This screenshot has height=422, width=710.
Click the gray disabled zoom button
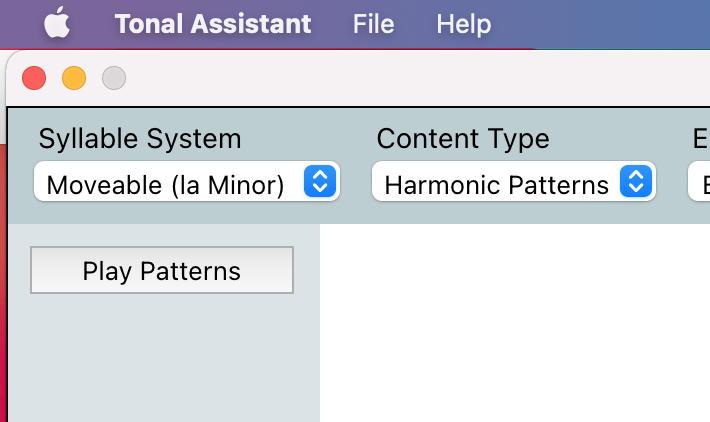coord(114,78)
